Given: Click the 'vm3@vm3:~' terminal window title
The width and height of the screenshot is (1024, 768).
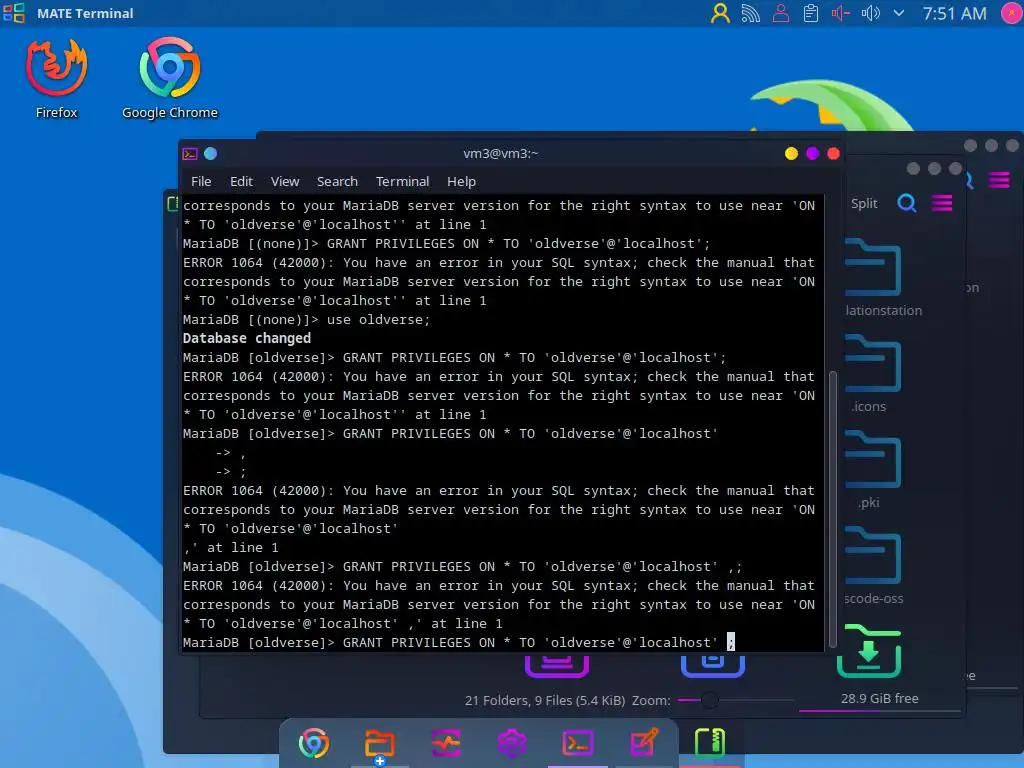Looking at the screenshot, I should point(501,153).
